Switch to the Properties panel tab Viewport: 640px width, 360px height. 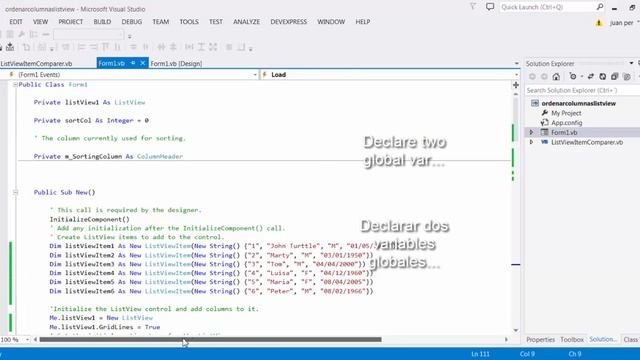(x=540, y=340)
